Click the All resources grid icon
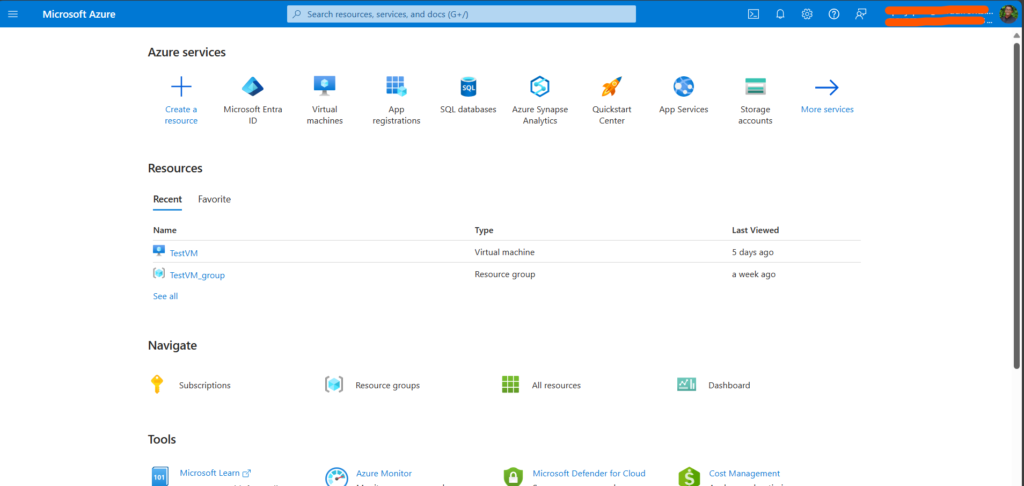The image size is (1024, 486). (510, 385)
